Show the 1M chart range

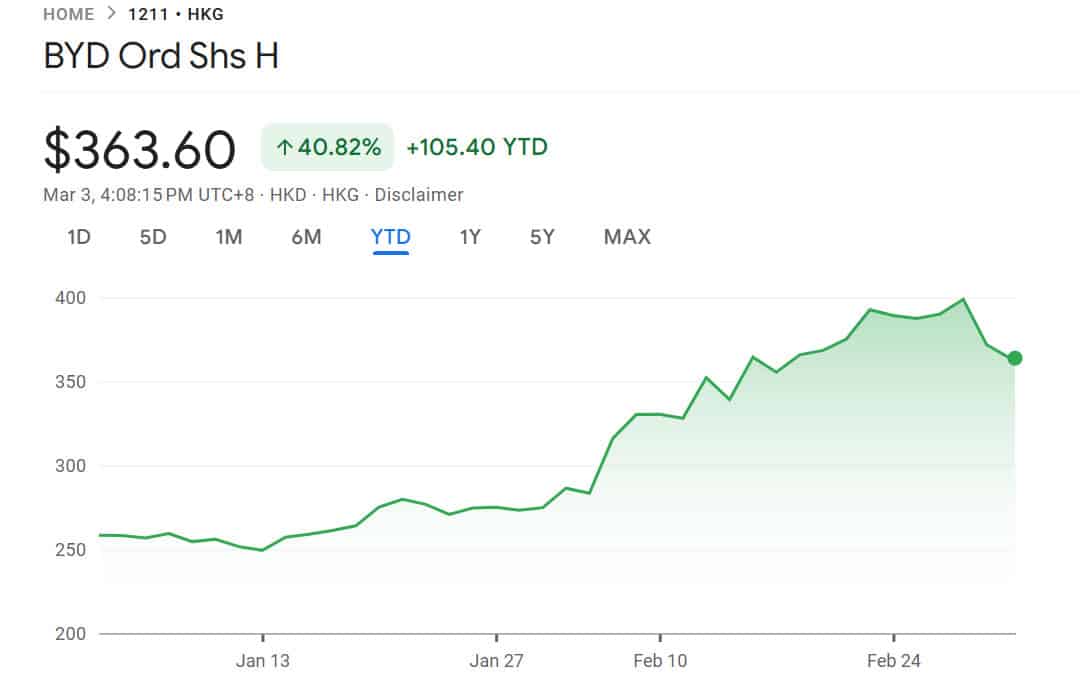[229, 237]
